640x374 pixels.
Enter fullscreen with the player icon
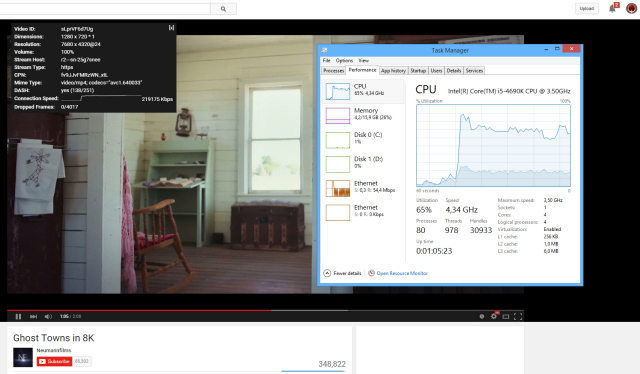click(x=518, y=316)
